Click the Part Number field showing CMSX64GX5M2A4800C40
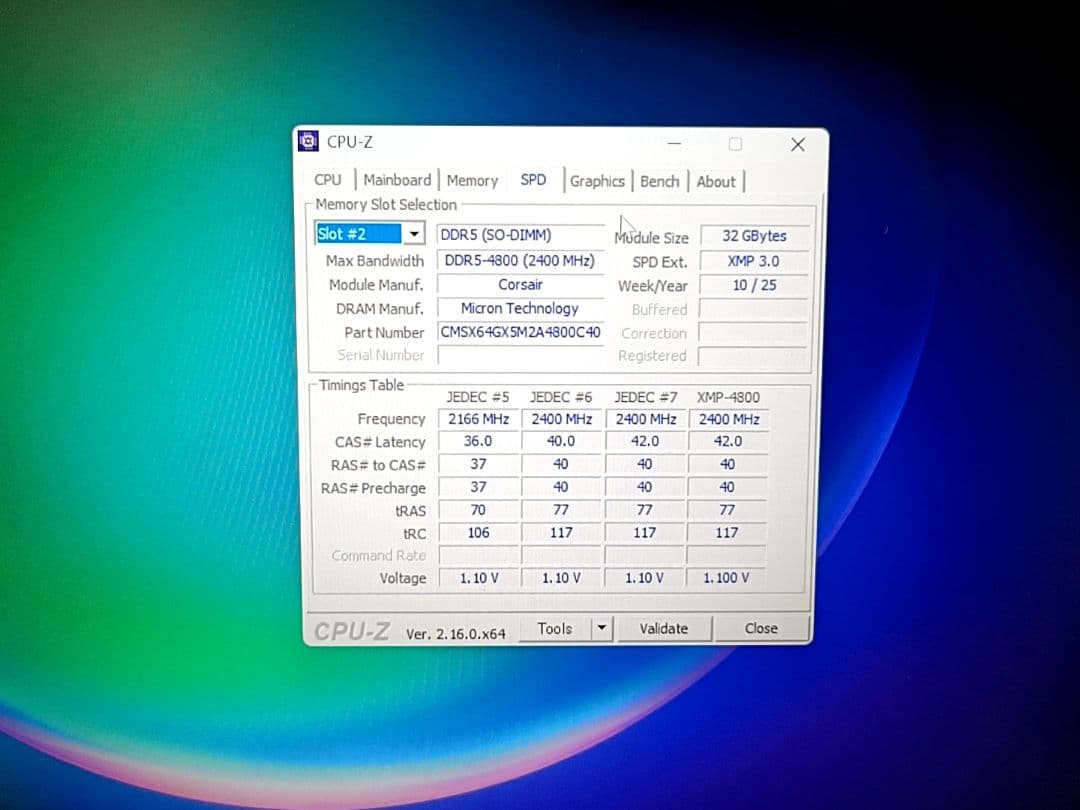 (x=520, y=332)
